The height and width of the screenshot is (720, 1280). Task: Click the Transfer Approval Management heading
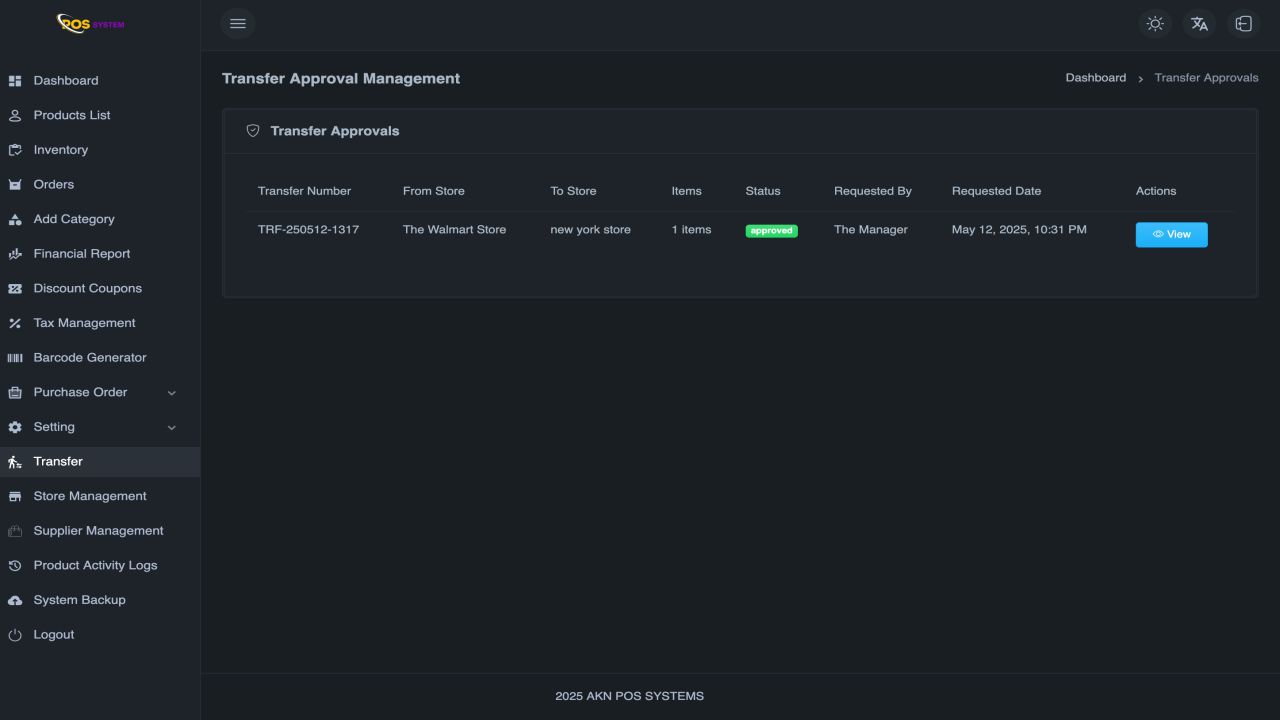coord(341,78)
